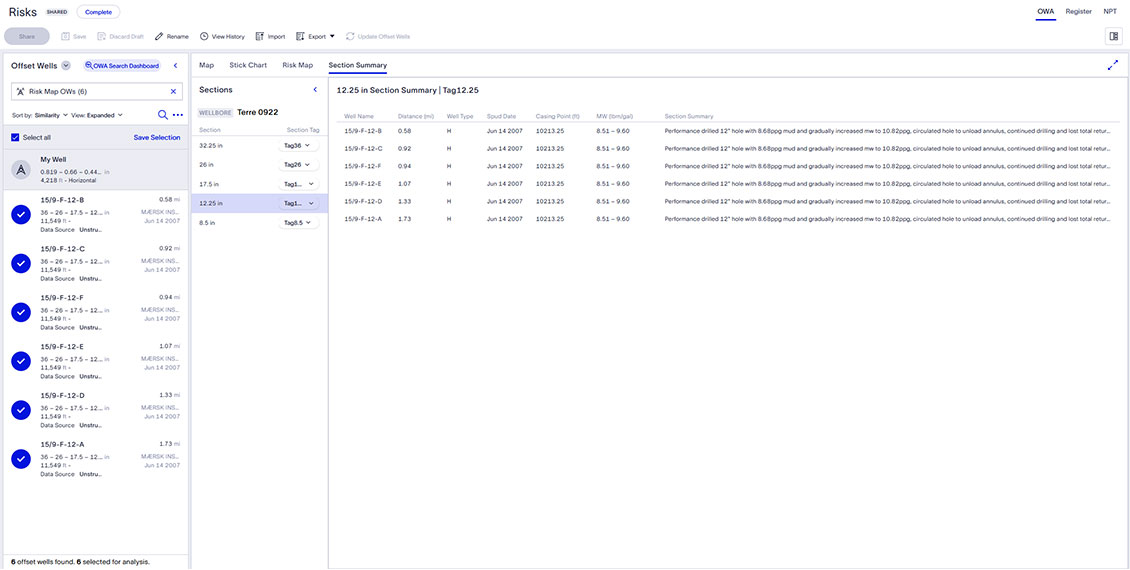Image resolution: width=1130 pixels, height=570 pixels.
Task: Click the Distance (mi) column header
Action: pyautogui.click(x=414, y=116)
